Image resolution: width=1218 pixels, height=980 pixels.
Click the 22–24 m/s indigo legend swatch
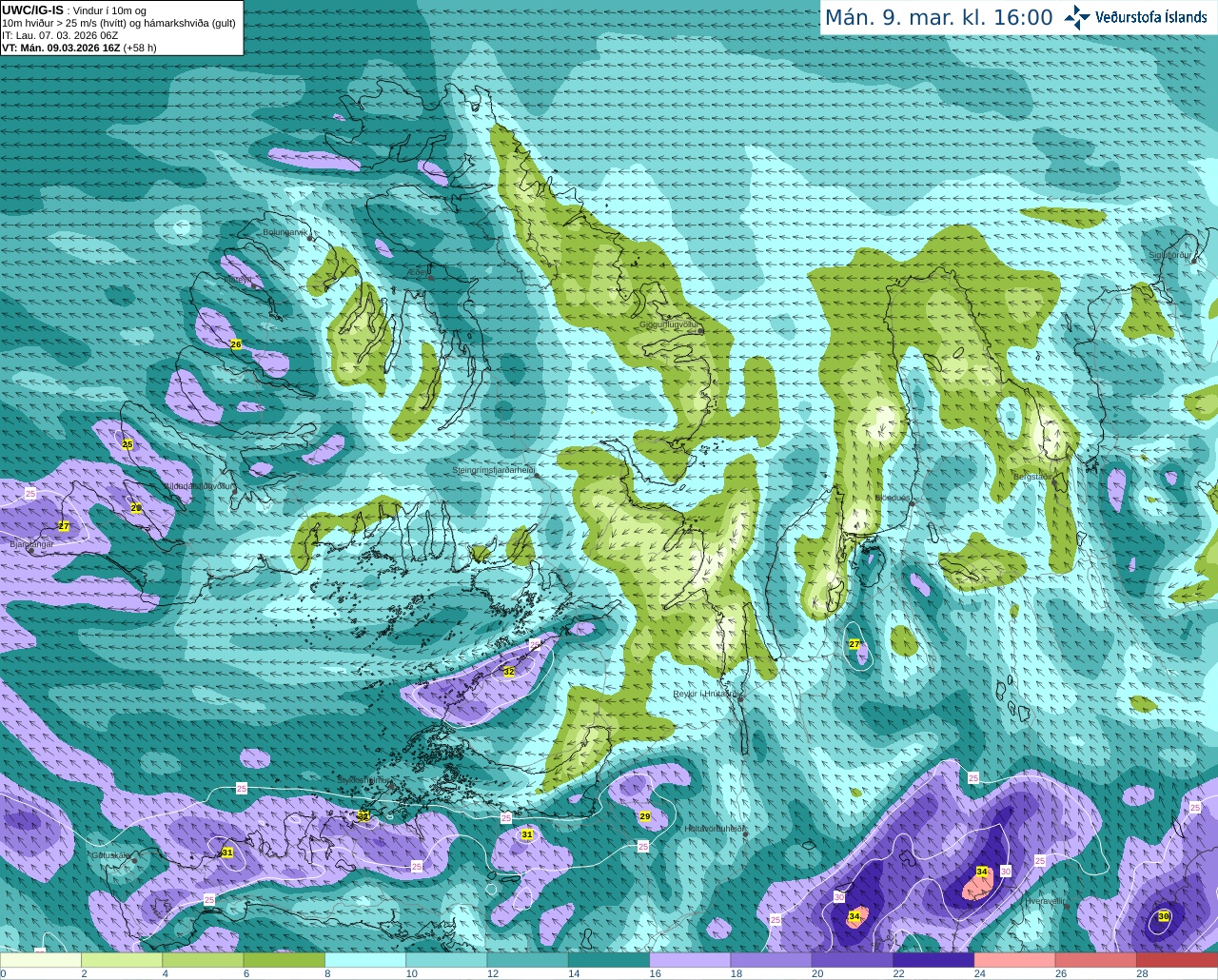click(x=933, y=960)
